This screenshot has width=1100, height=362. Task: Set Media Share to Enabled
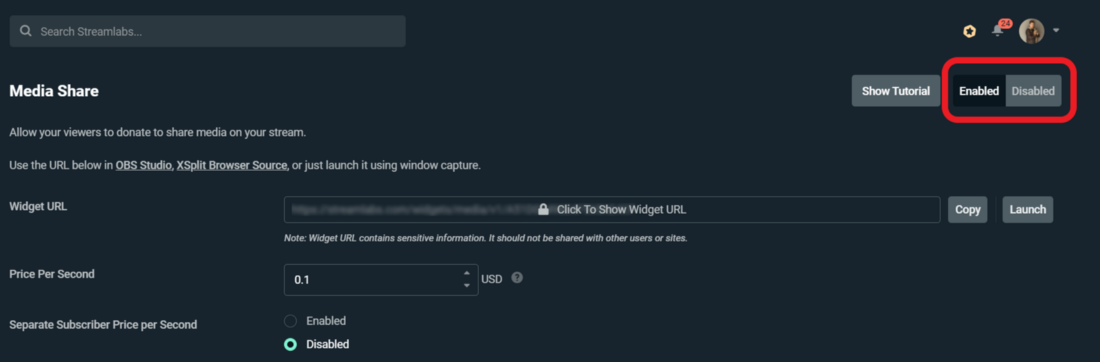point(979,90)
